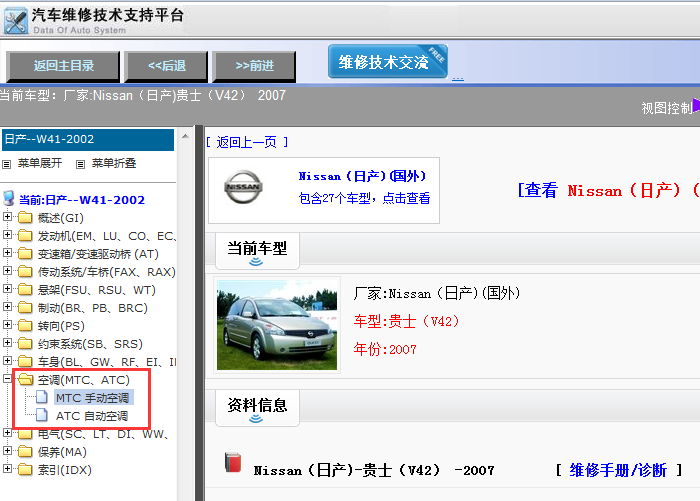700x501 pixels.
Task: Expand the 制动(BR、PB、BRC) node
Action: tap(7, 307)
